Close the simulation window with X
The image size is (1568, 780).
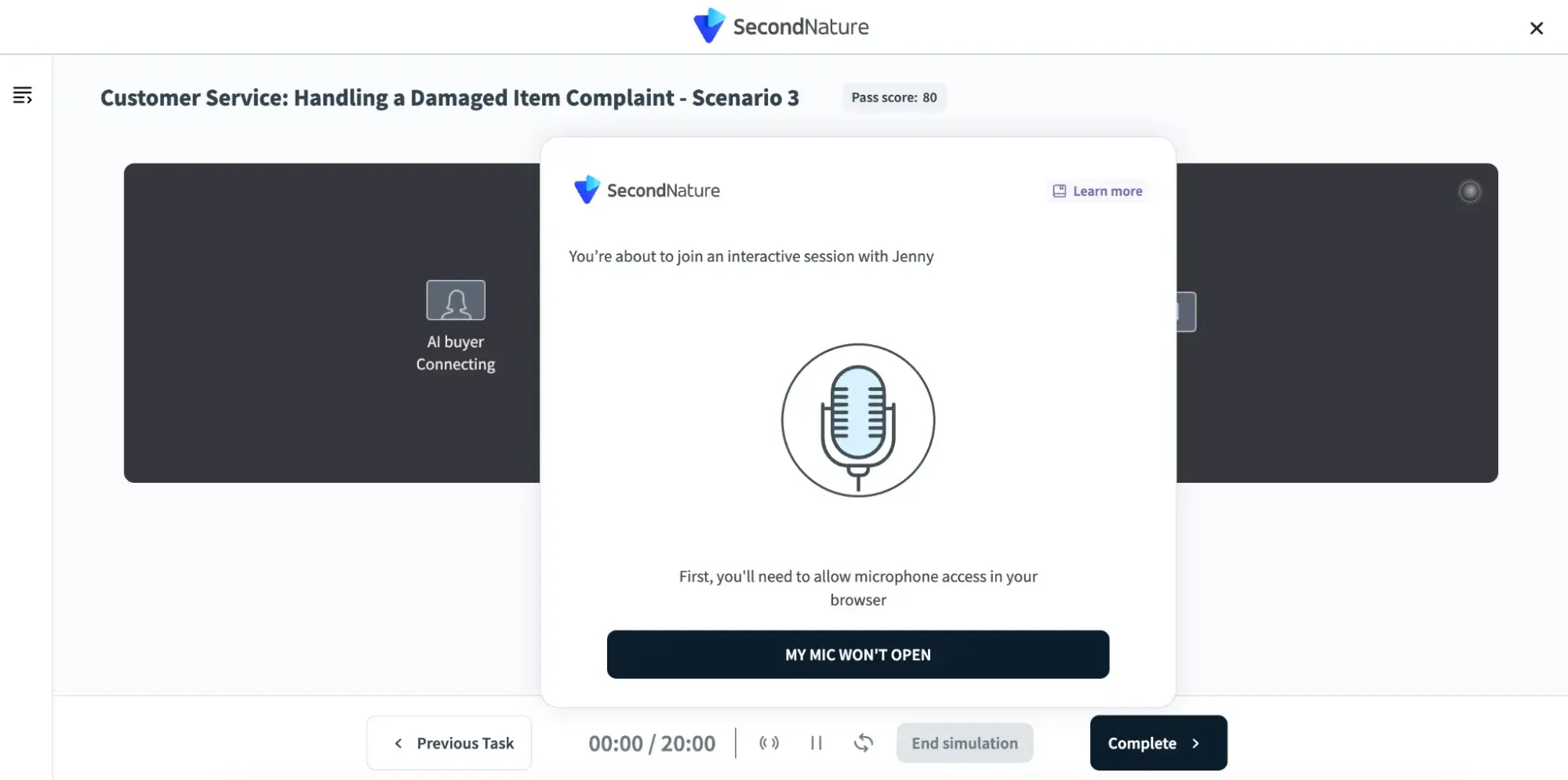point(1536,28)
